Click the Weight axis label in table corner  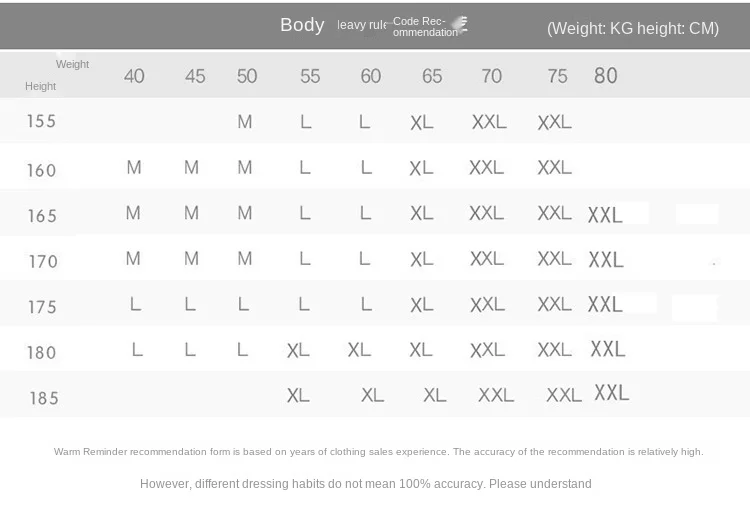tap(72, 64)
